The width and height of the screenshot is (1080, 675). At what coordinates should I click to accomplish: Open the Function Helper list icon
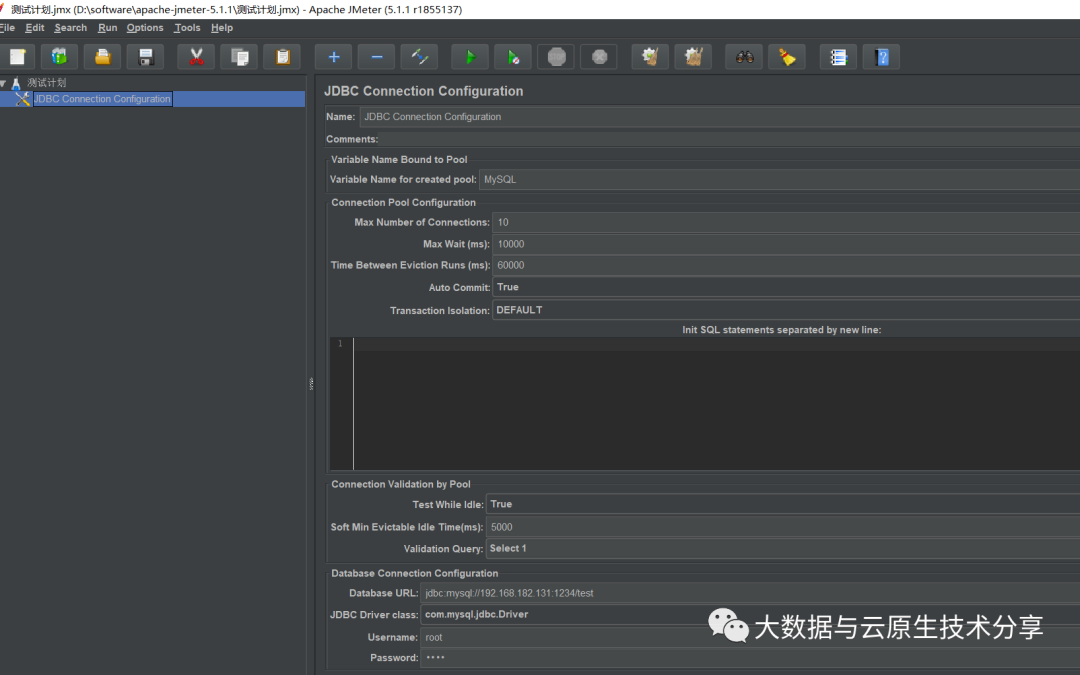click(x=838, y=57)
